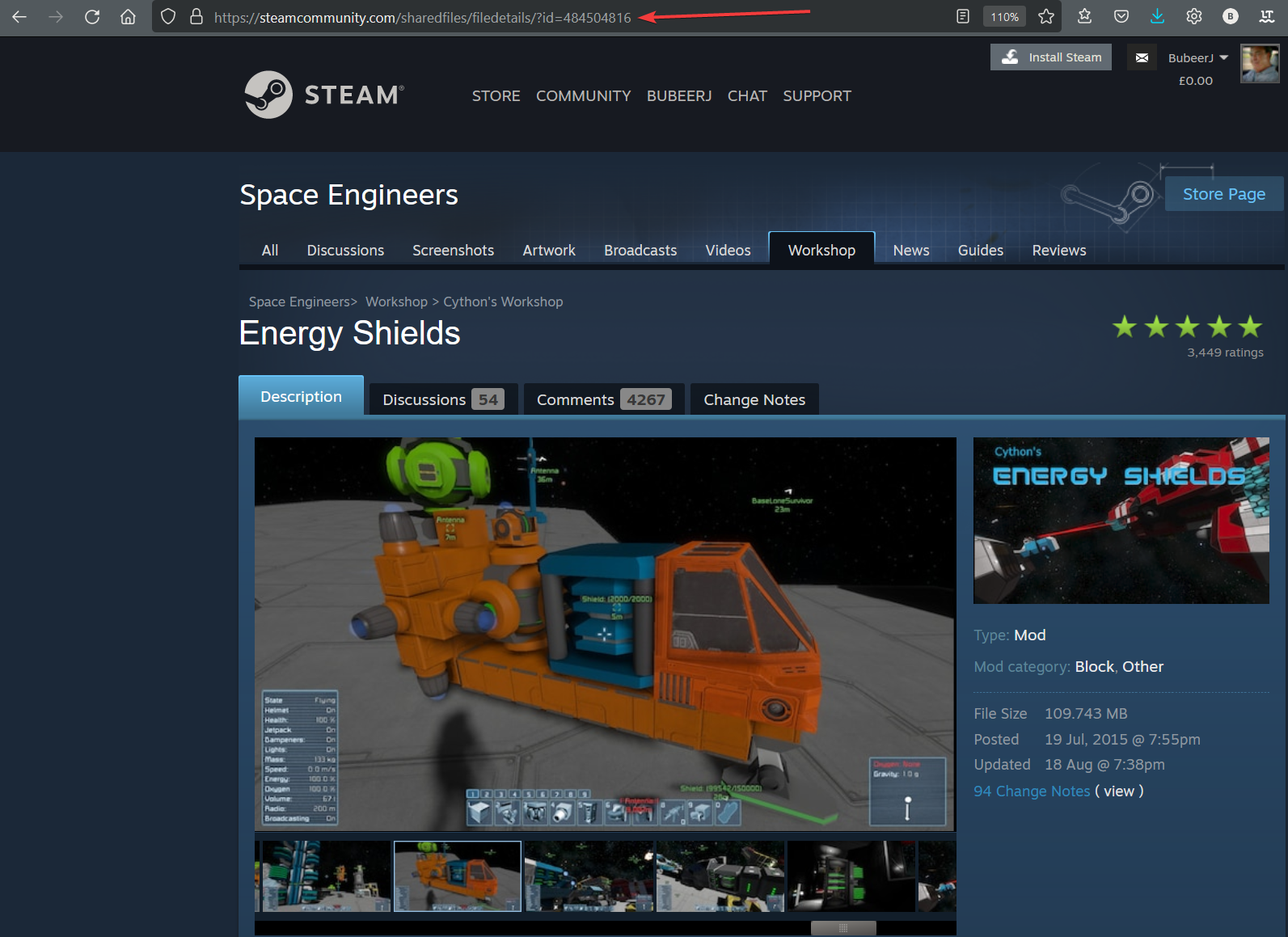Reset the 110% zoom level indicator

[1004, 17]
